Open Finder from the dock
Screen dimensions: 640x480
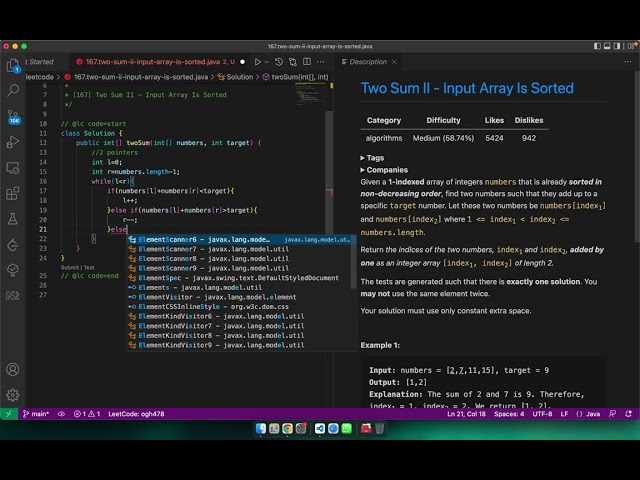click(x=260, y=428)
